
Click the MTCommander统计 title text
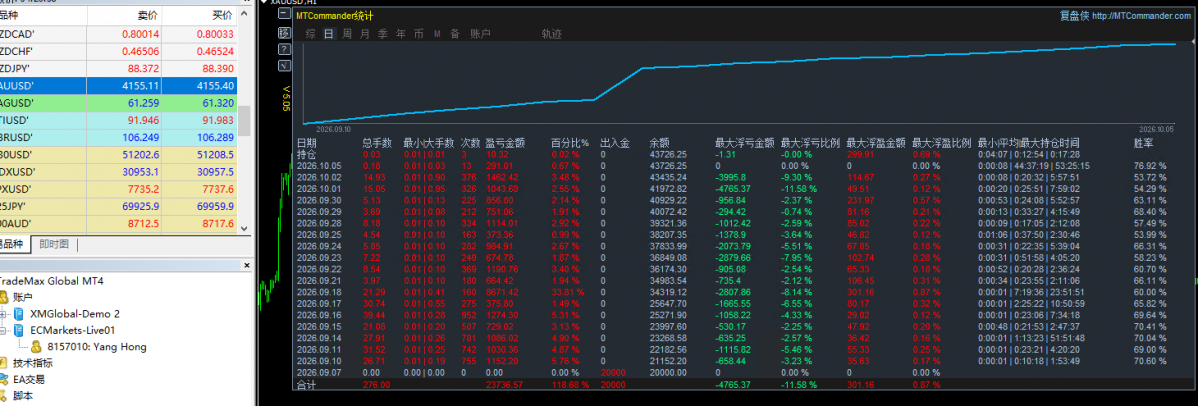tap(335, 15)
